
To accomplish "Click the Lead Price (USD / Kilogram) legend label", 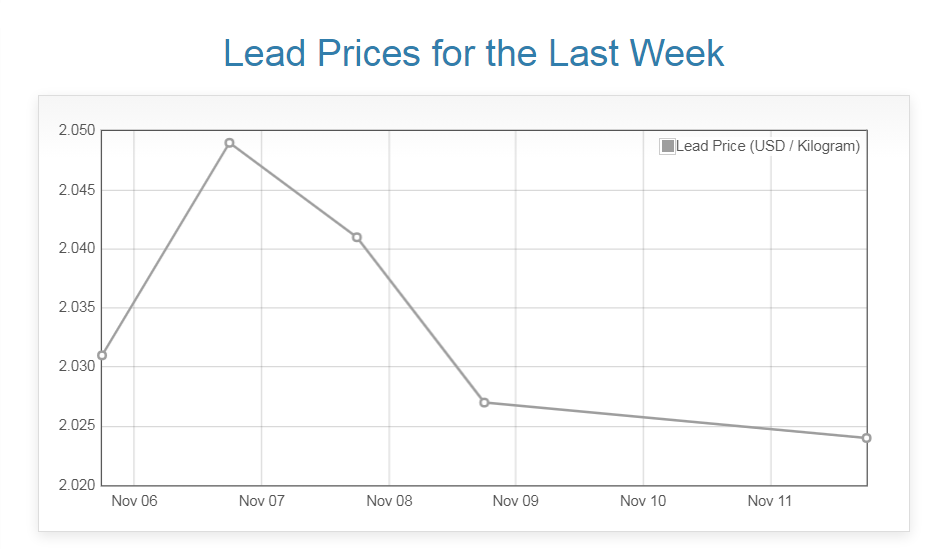I will 768,146.
